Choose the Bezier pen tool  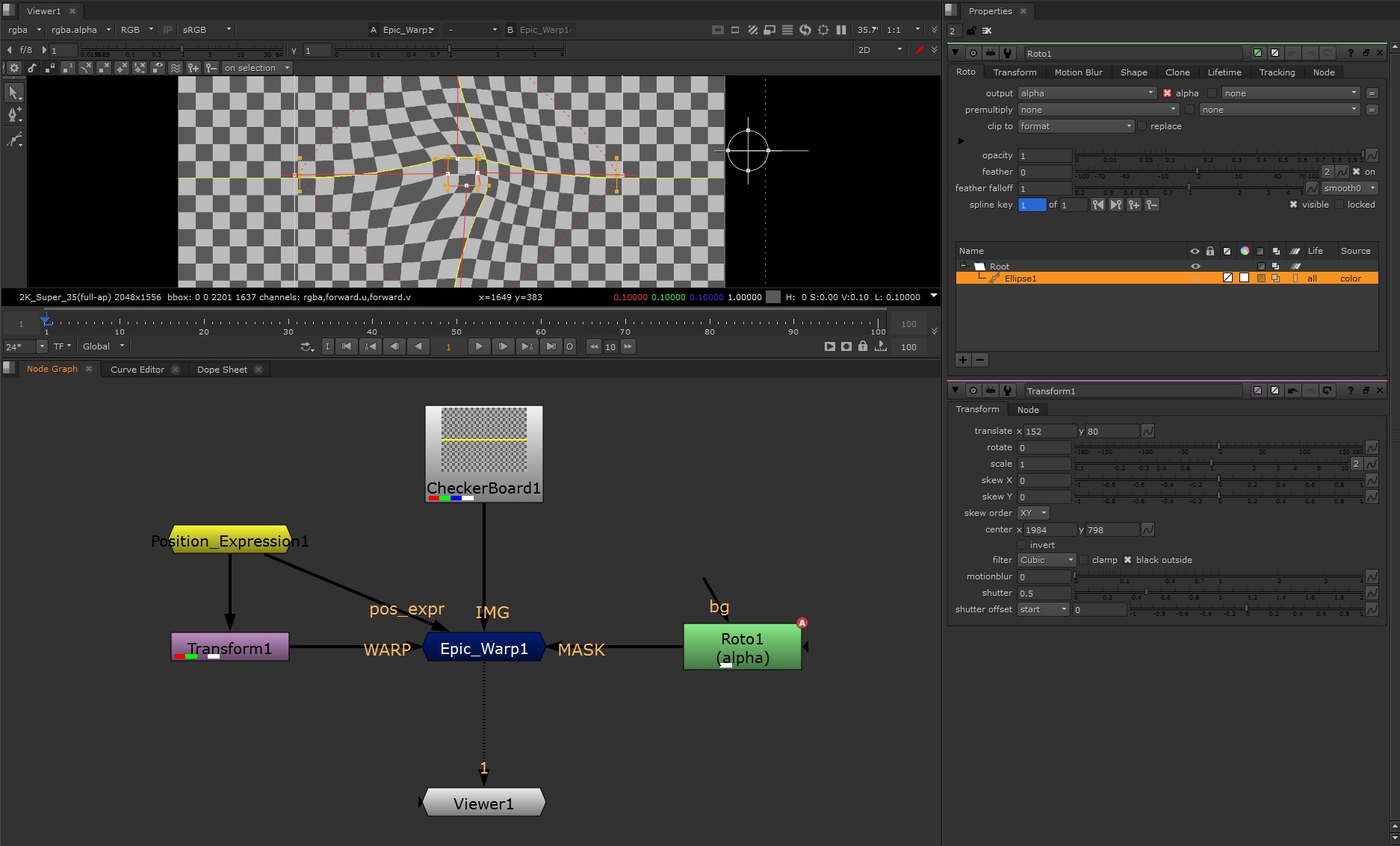tap(13, 115)
